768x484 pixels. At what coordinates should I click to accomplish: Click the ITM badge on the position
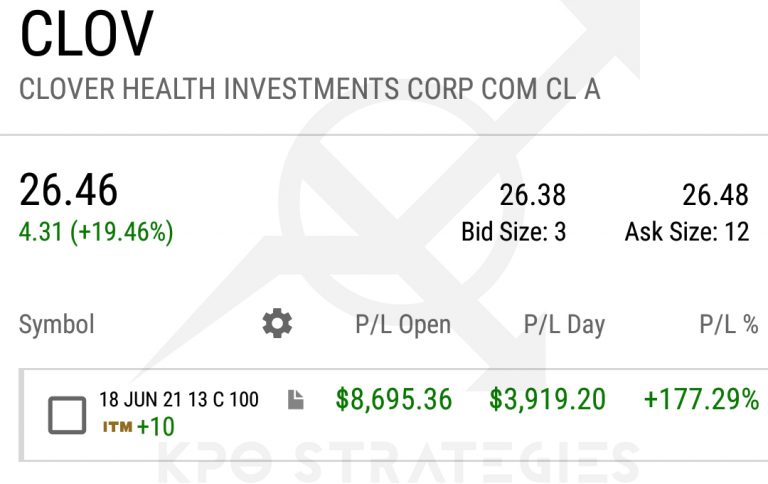point(115,427)
